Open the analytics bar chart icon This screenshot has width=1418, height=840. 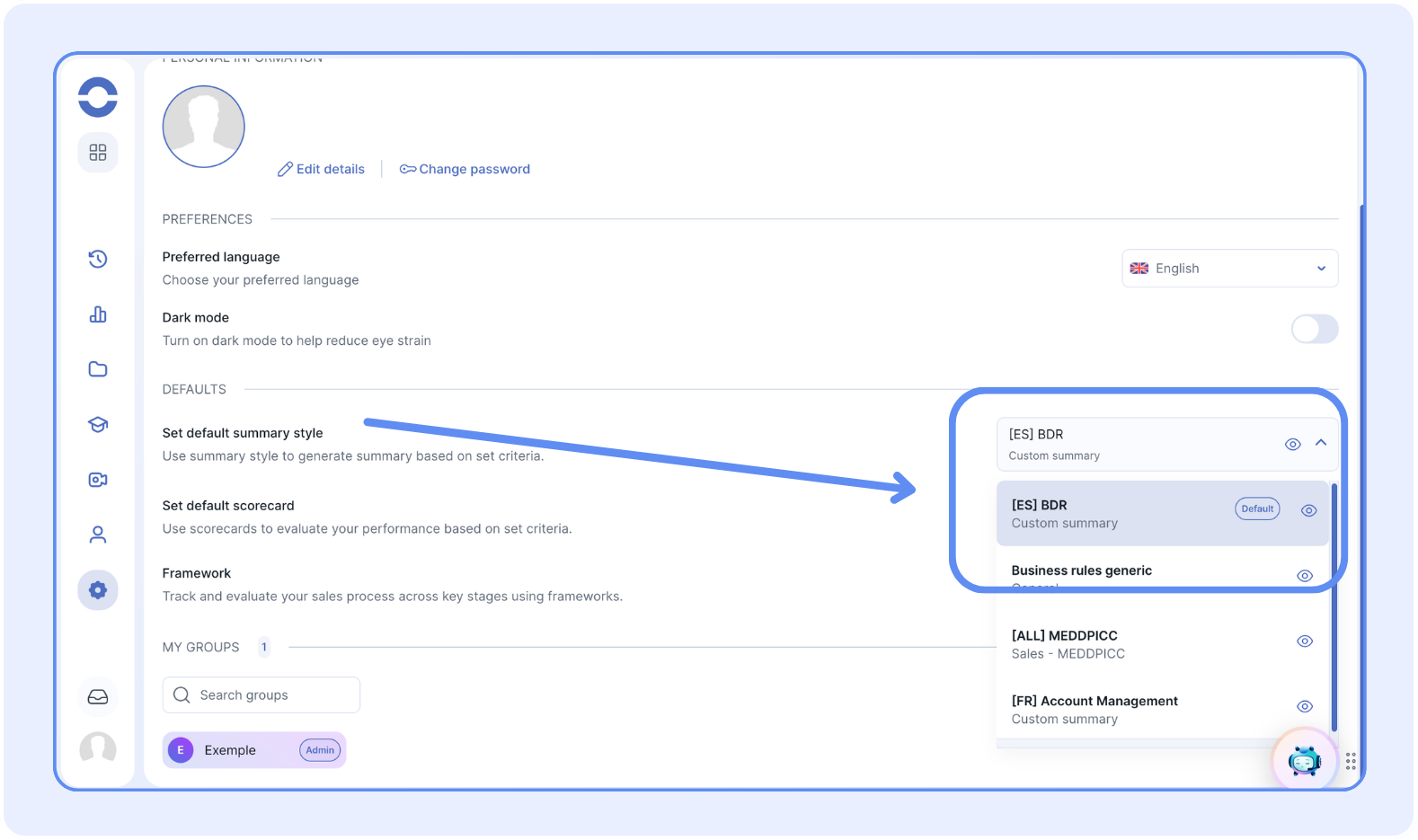coord(98,314)
